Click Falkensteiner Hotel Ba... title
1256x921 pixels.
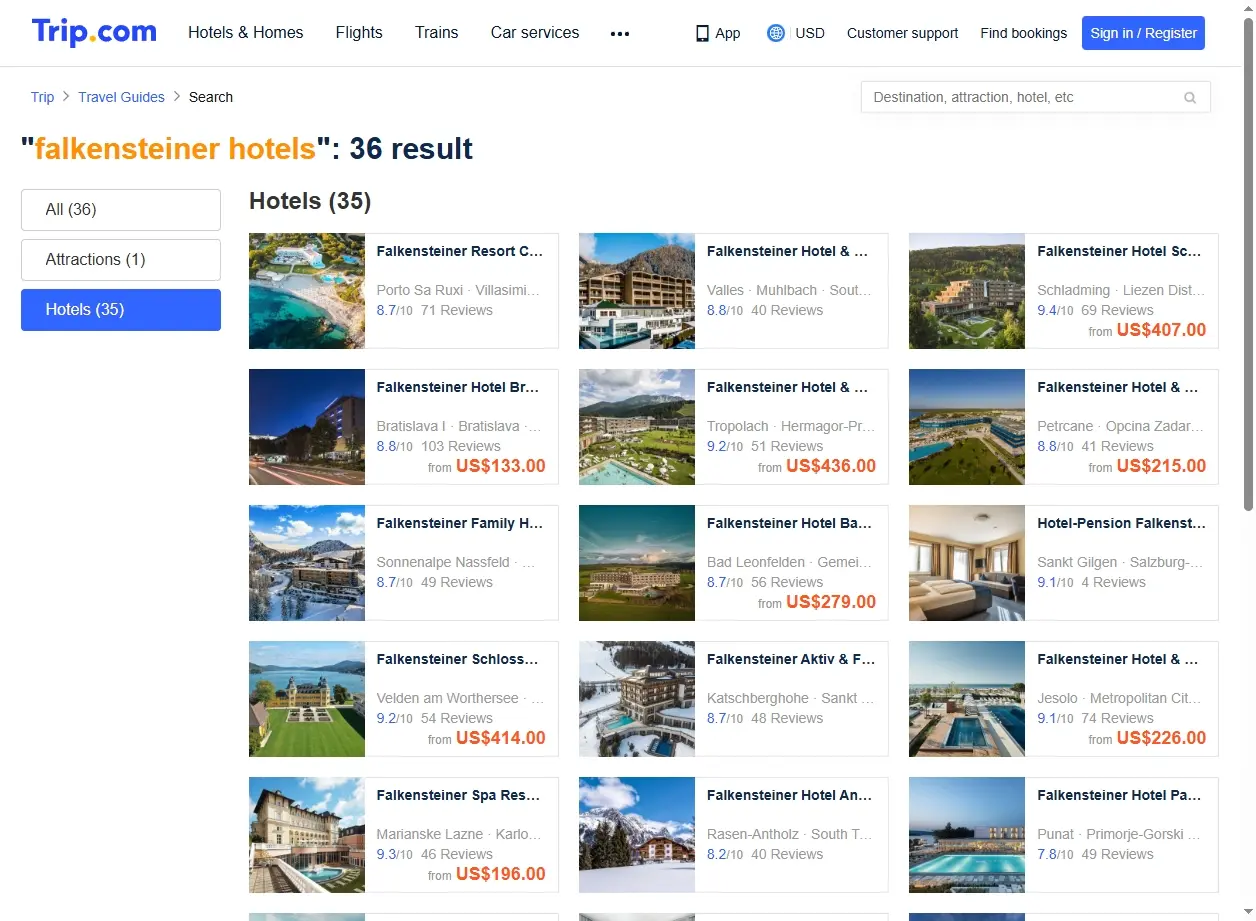[x=789, y=524]
